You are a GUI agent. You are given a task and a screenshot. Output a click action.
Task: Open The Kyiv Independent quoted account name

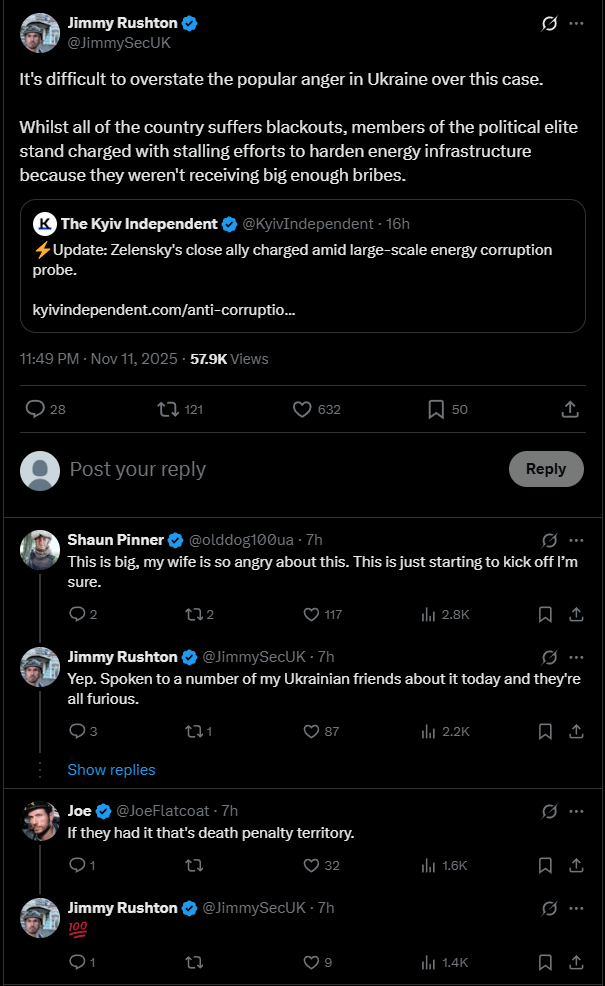[139, 224]
